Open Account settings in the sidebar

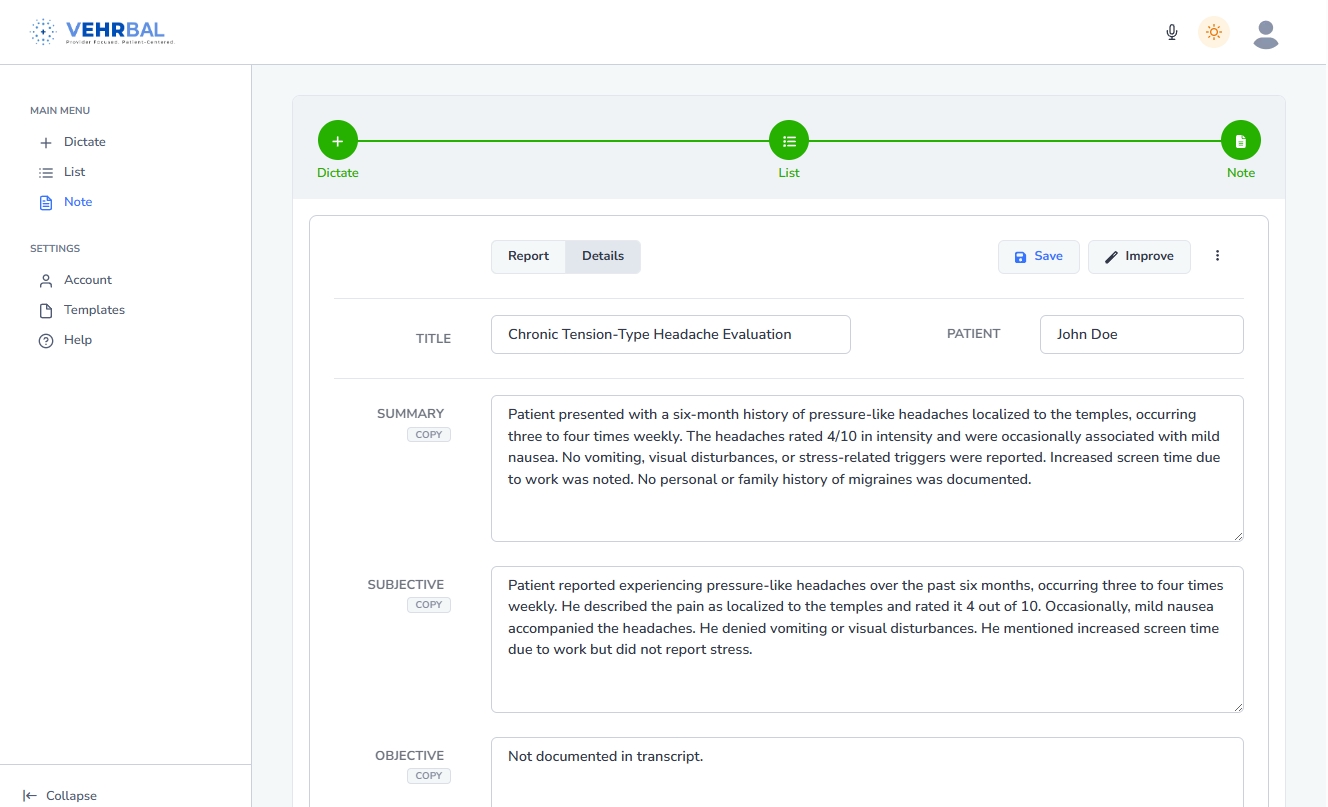(x=88, y=280)
